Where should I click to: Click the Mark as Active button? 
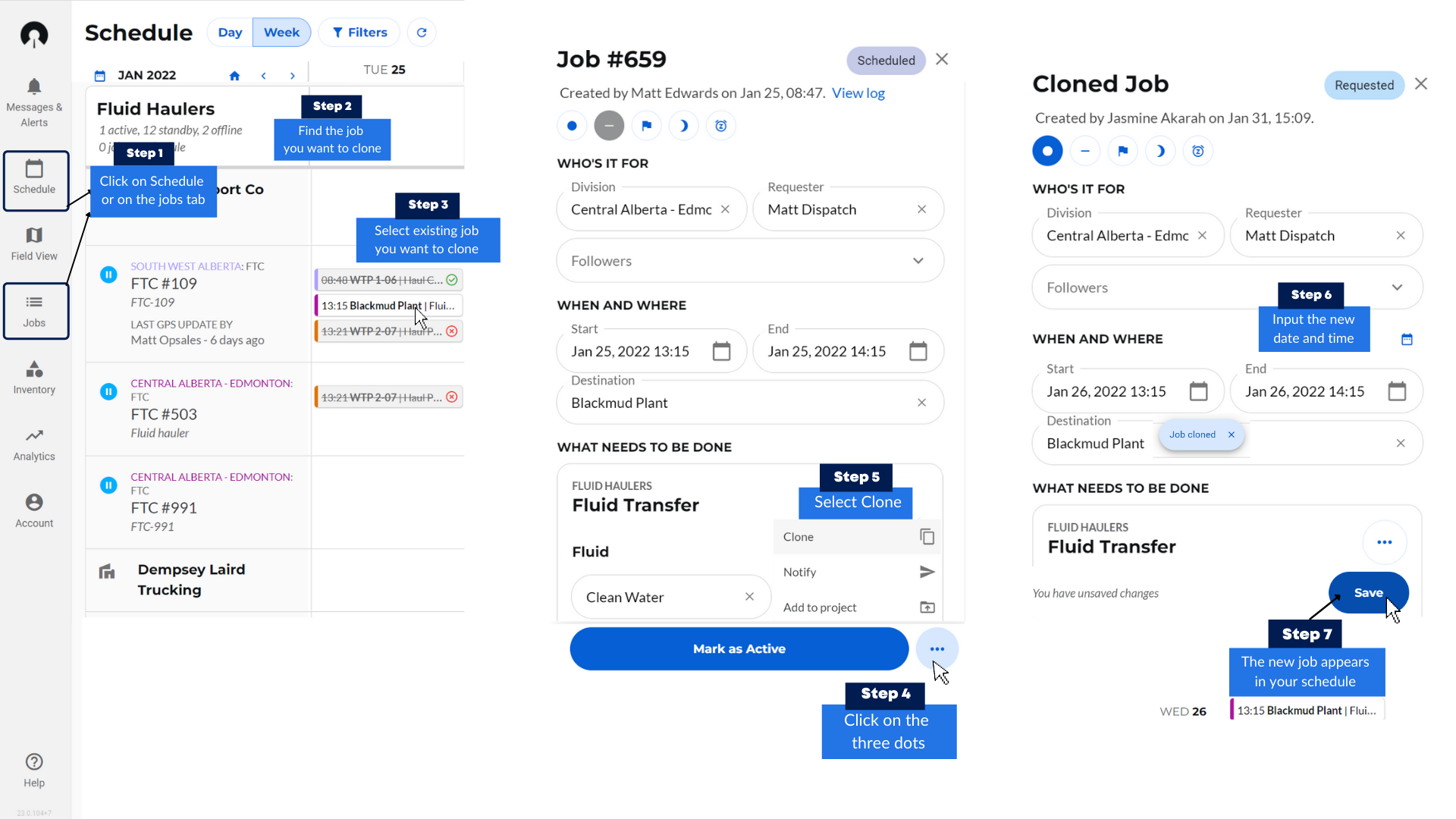coord(739,649)
